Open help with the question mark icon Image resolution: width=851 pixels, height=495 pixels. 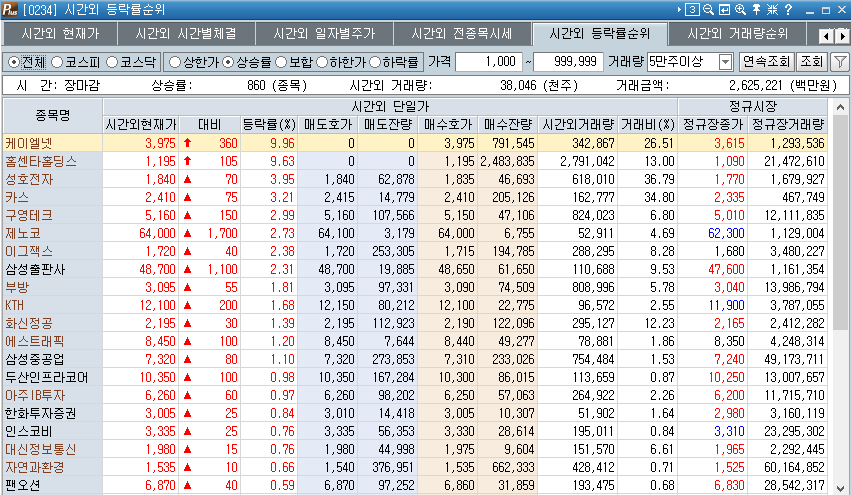tap(788, 9)
